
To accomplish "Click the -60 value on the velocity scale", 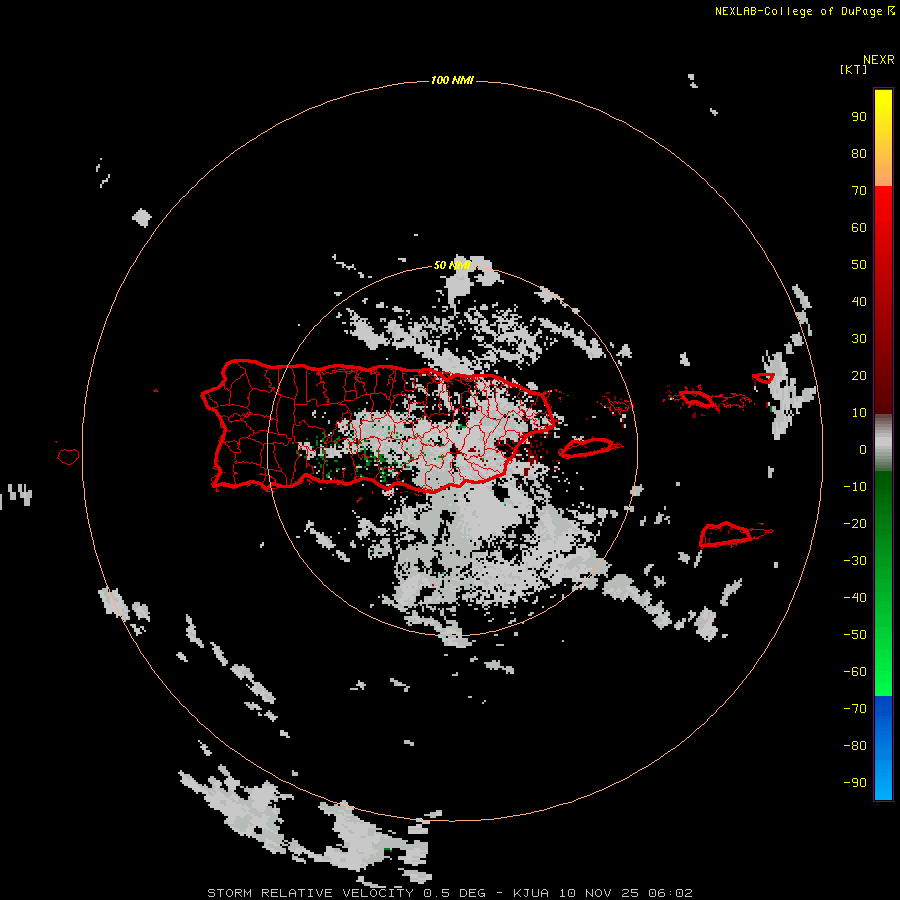I will (855, 672).
